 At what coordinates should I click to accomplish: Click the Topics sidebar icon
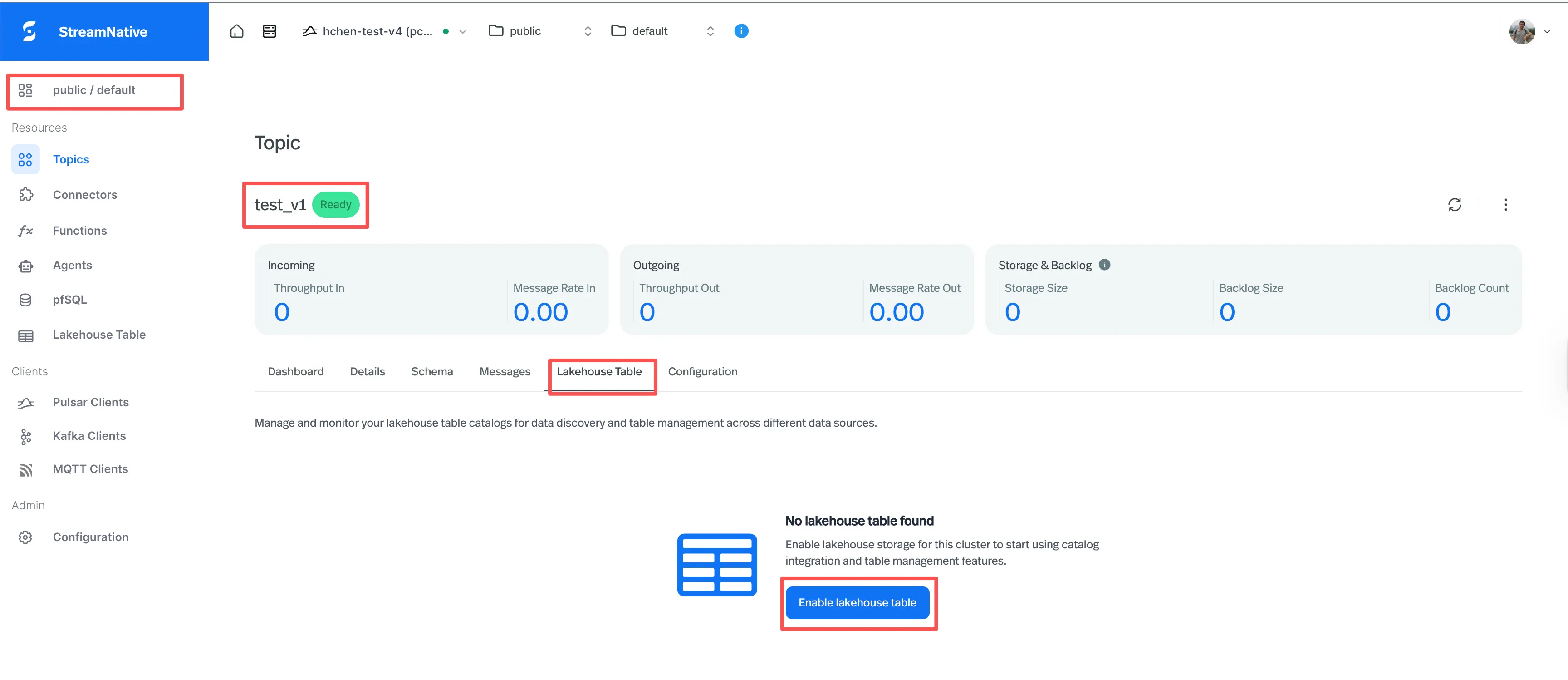pos(25,159)
